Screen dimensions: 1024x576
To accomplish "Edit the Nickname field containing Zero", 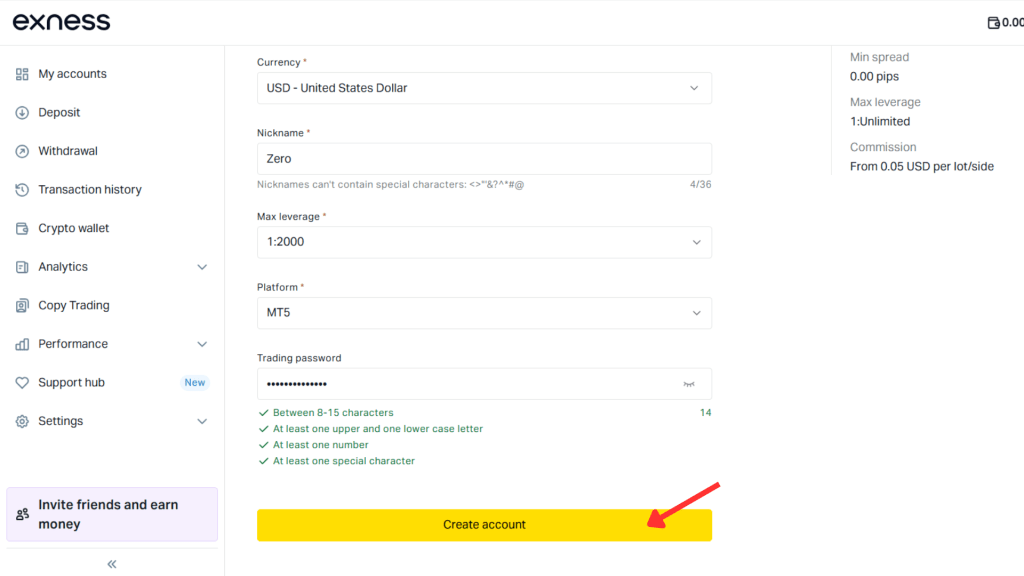I will [484, 158].
